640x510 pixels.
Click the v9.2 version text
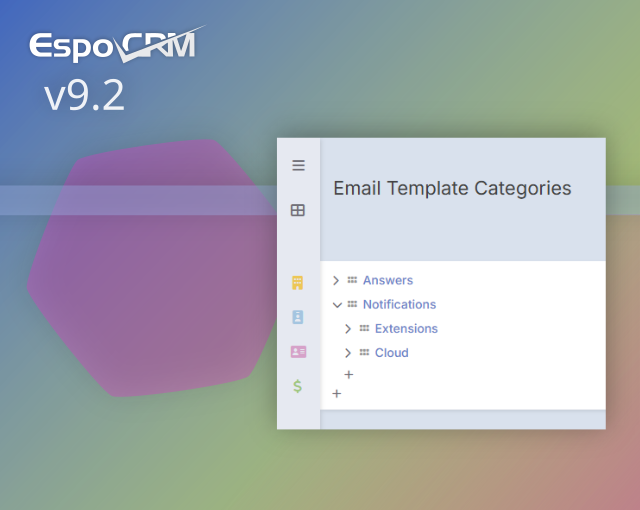click(x=84, y=95)
